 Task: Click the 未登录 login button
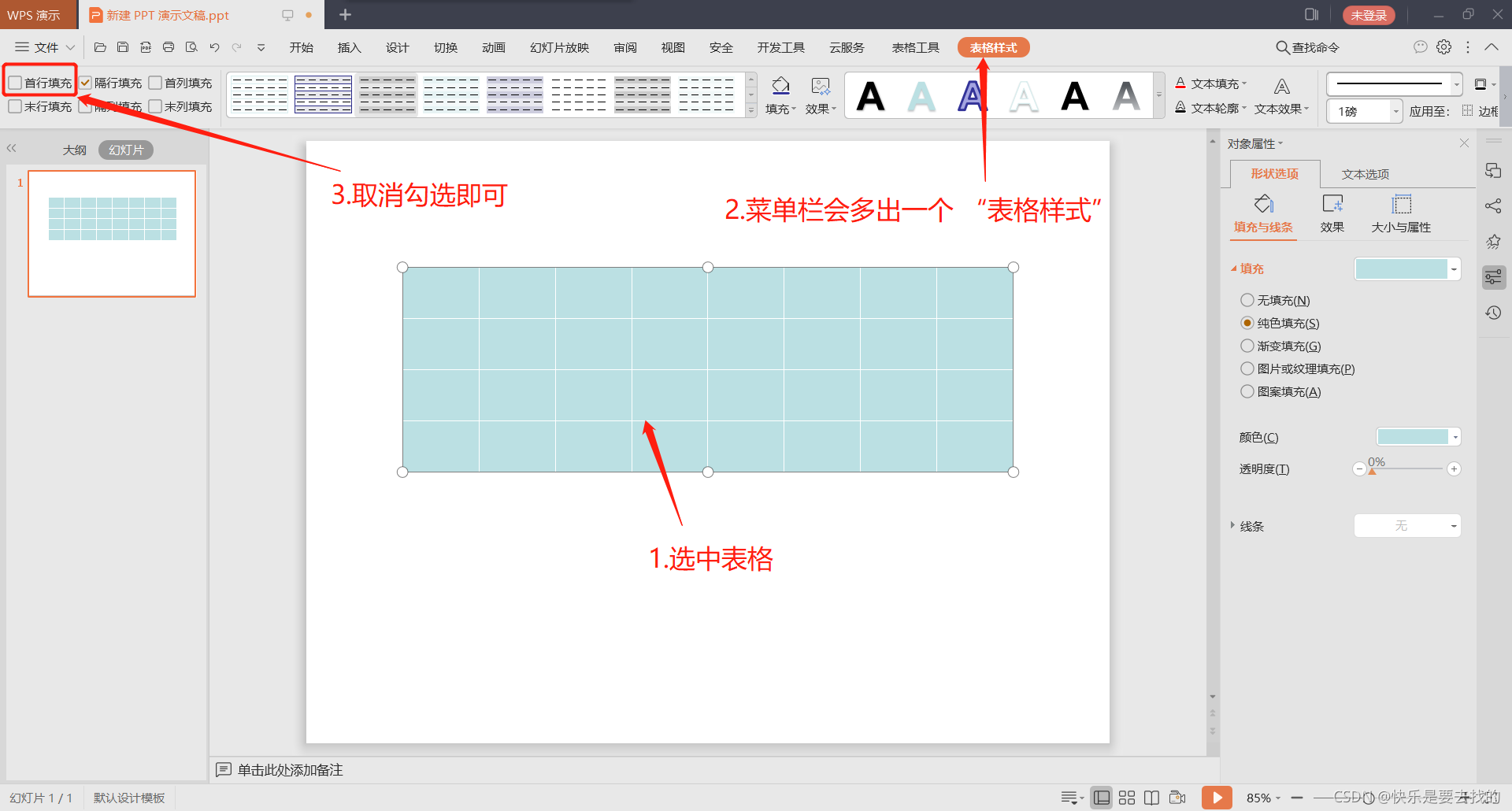1369,15
